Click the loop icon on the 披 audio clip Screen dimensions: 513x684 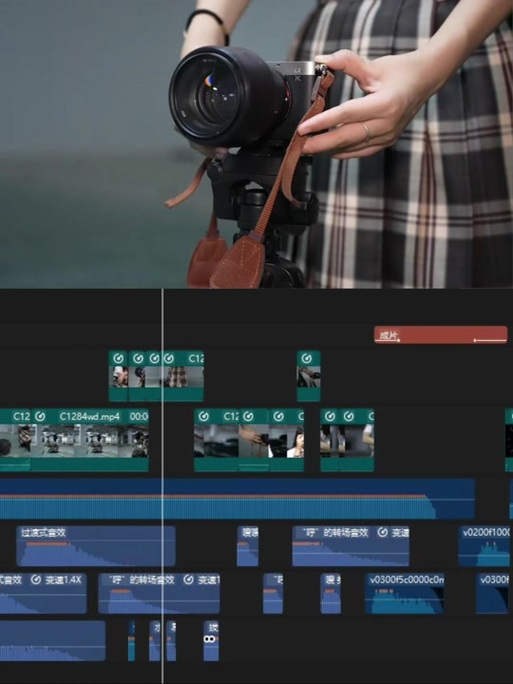pyautogui.click(x=210, y=639)
